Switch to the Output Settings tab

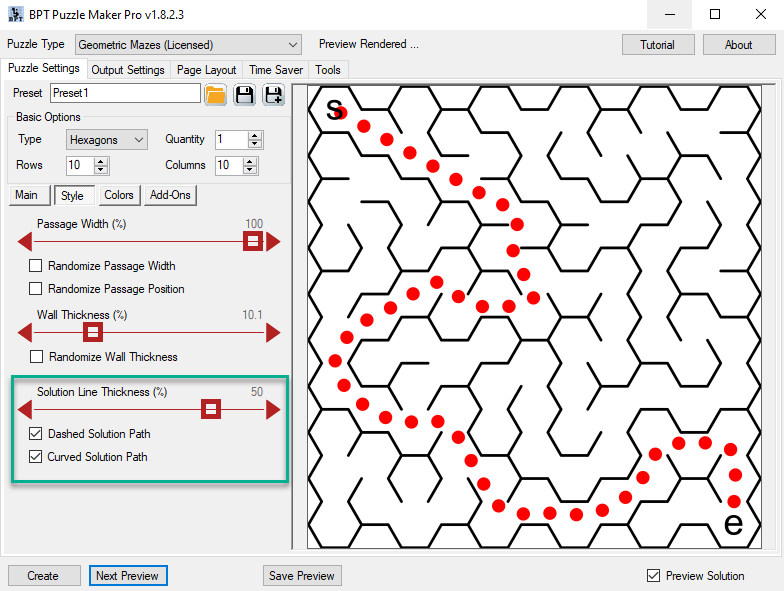tap(128, 70)
